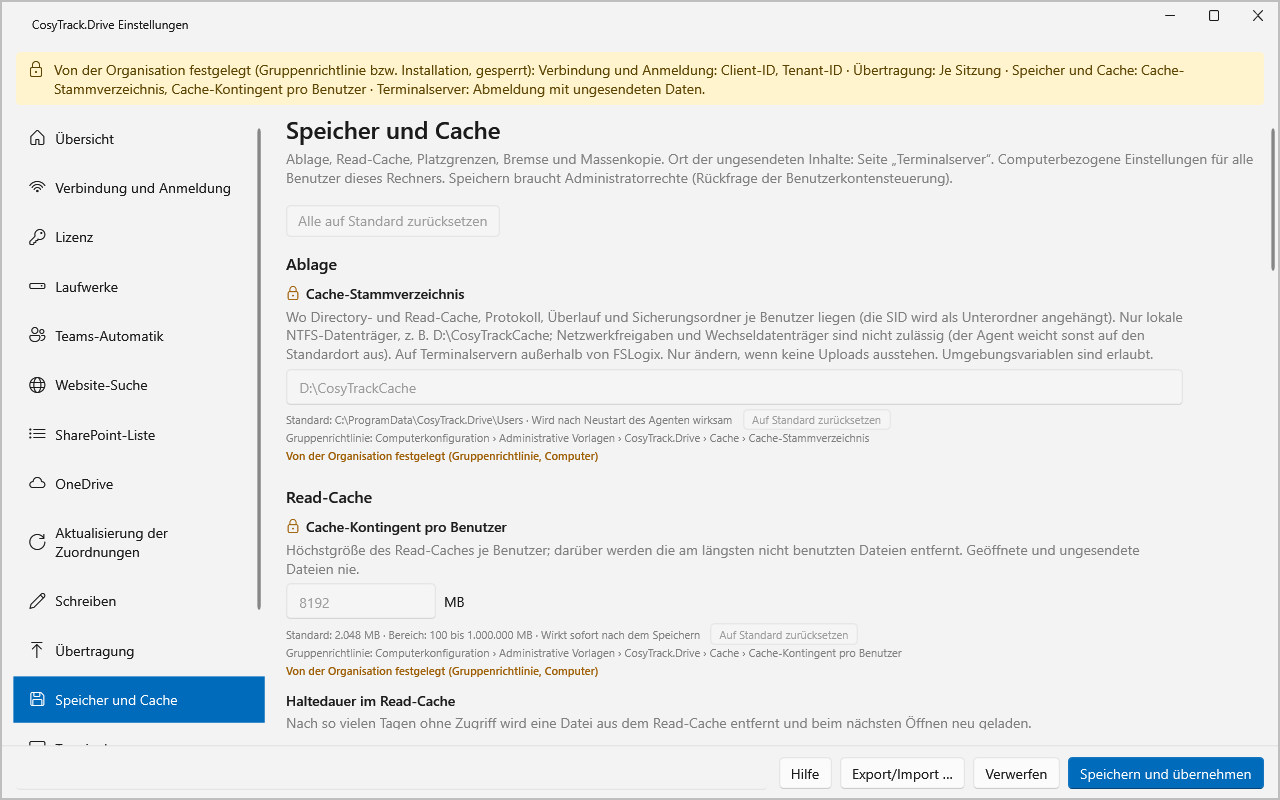Click the lock icon beside Cache-Kontingent pro Benutzer
Image resolution: width=1280 pixels, height=800 pixels.
click(x=293, y=527)
